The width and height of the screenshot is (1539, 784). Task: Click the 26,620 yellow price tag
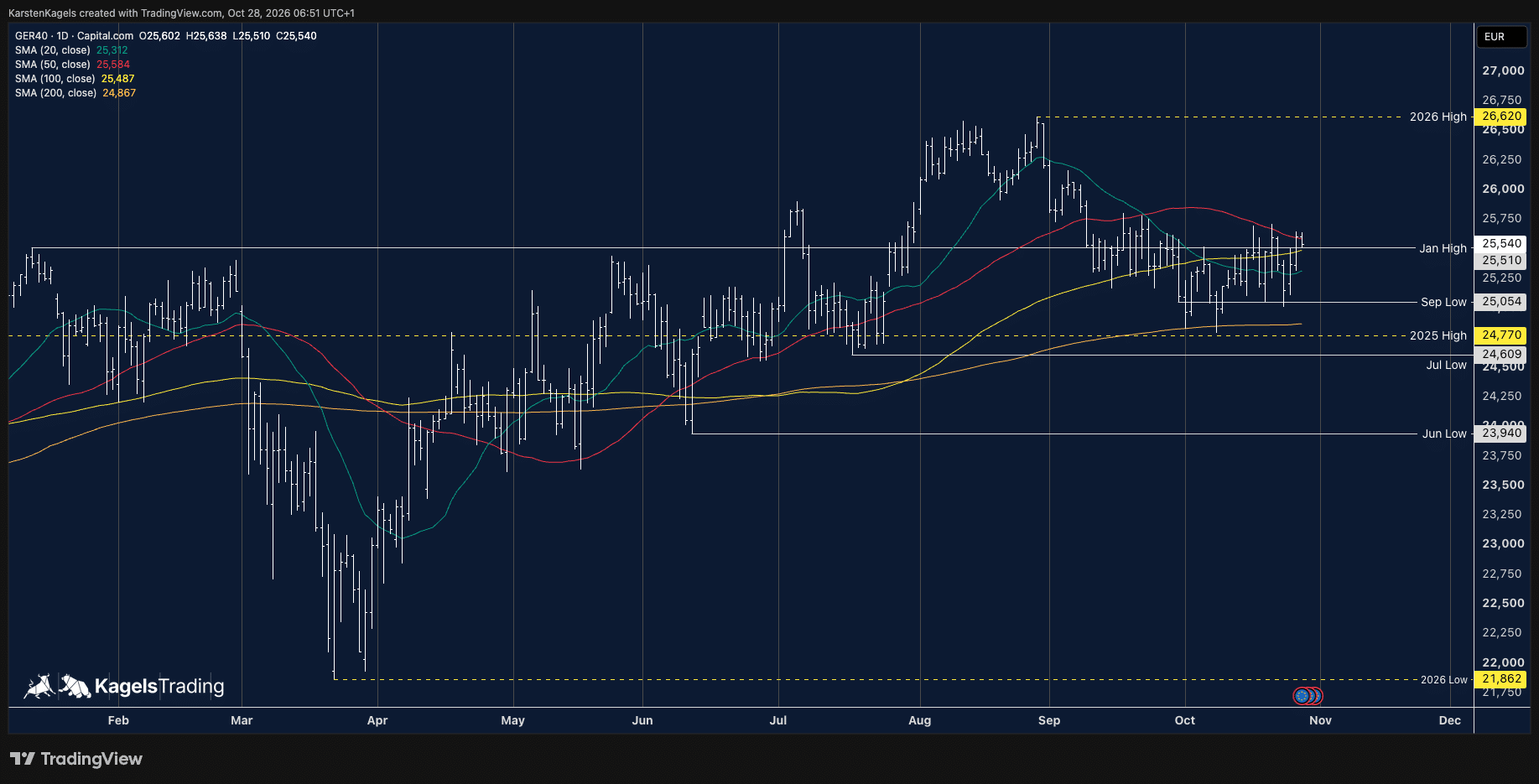click(1501, 117)
